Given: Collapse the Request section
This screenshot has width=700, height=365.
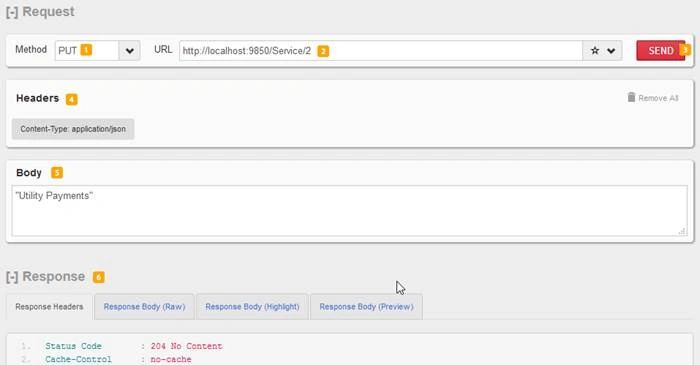Looking at the screenshot, I should tap(12, 12).
